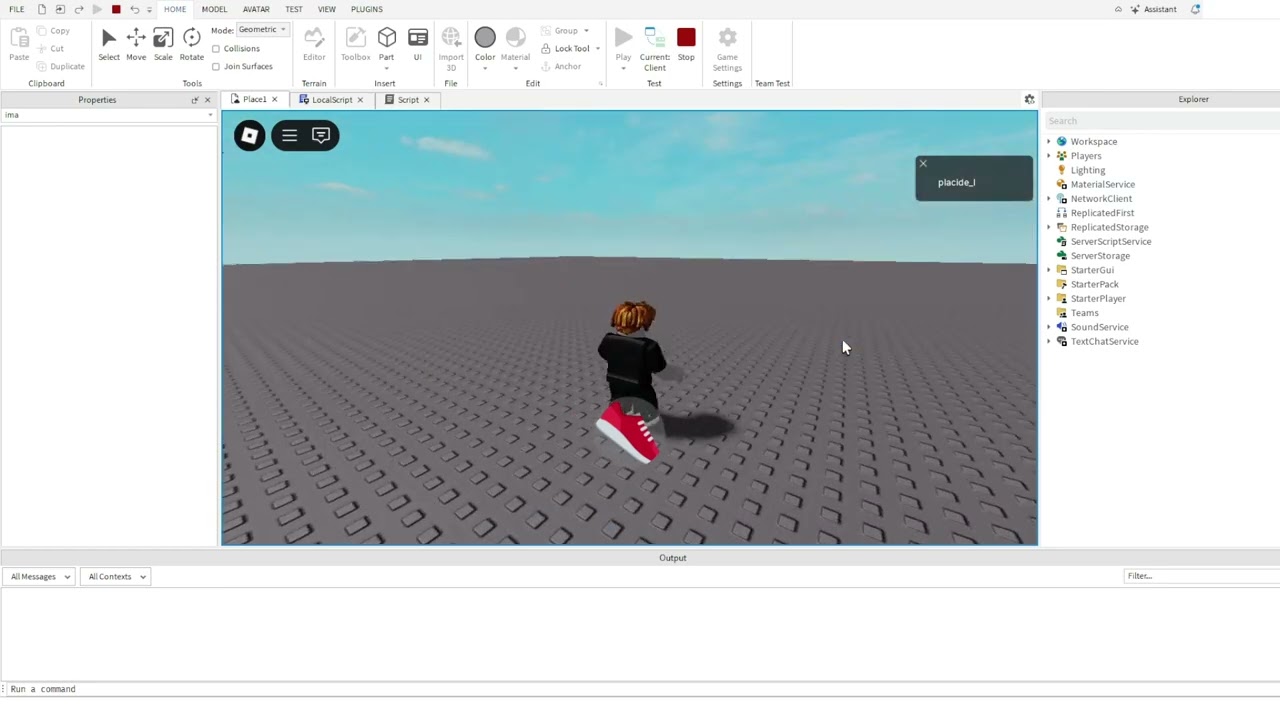Open the Assistant panel
This screenshot has height=720, width=1280.
(x=1153, y=9)
